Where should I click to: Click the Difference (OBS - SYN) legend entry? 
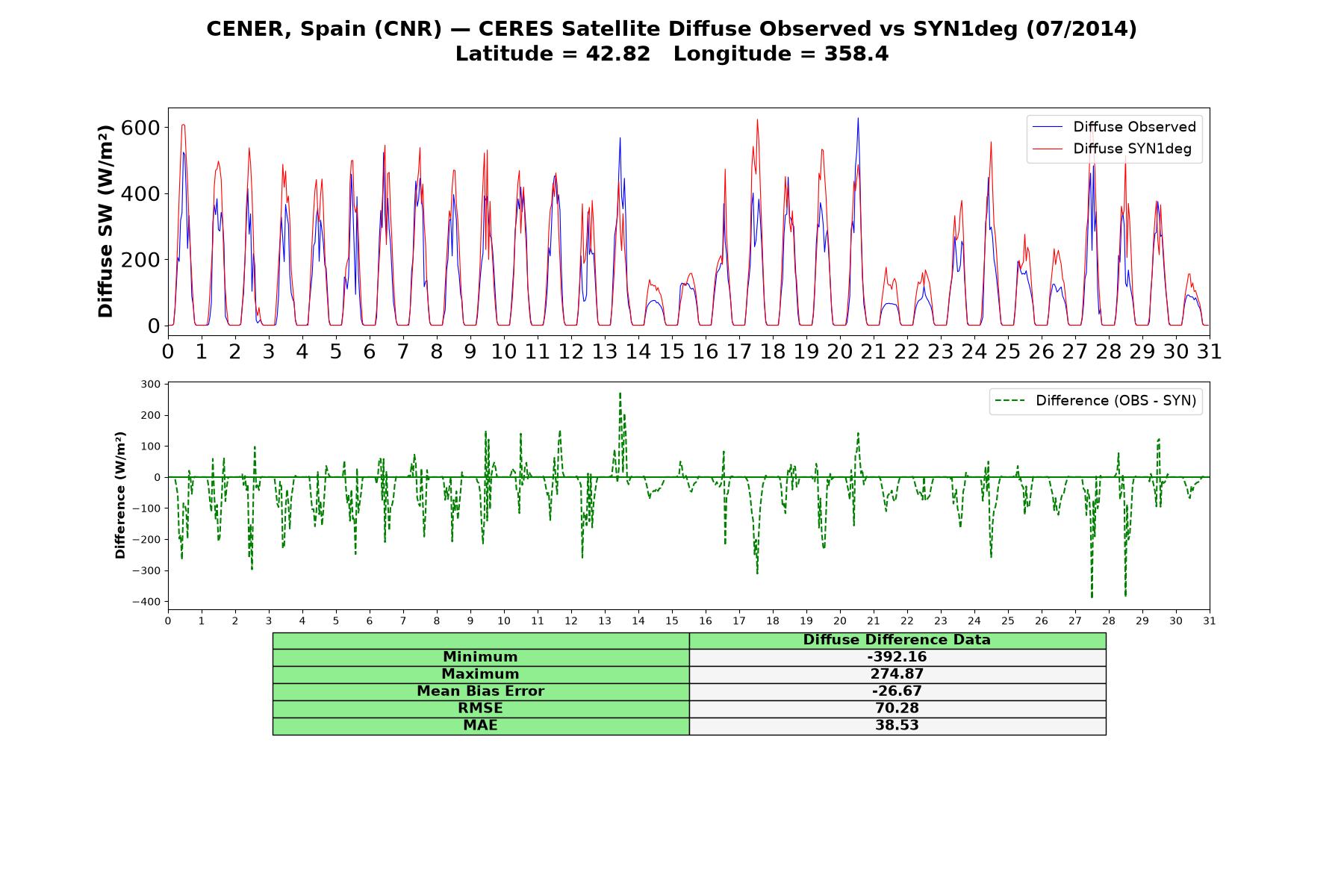(x=1096, y=401)
